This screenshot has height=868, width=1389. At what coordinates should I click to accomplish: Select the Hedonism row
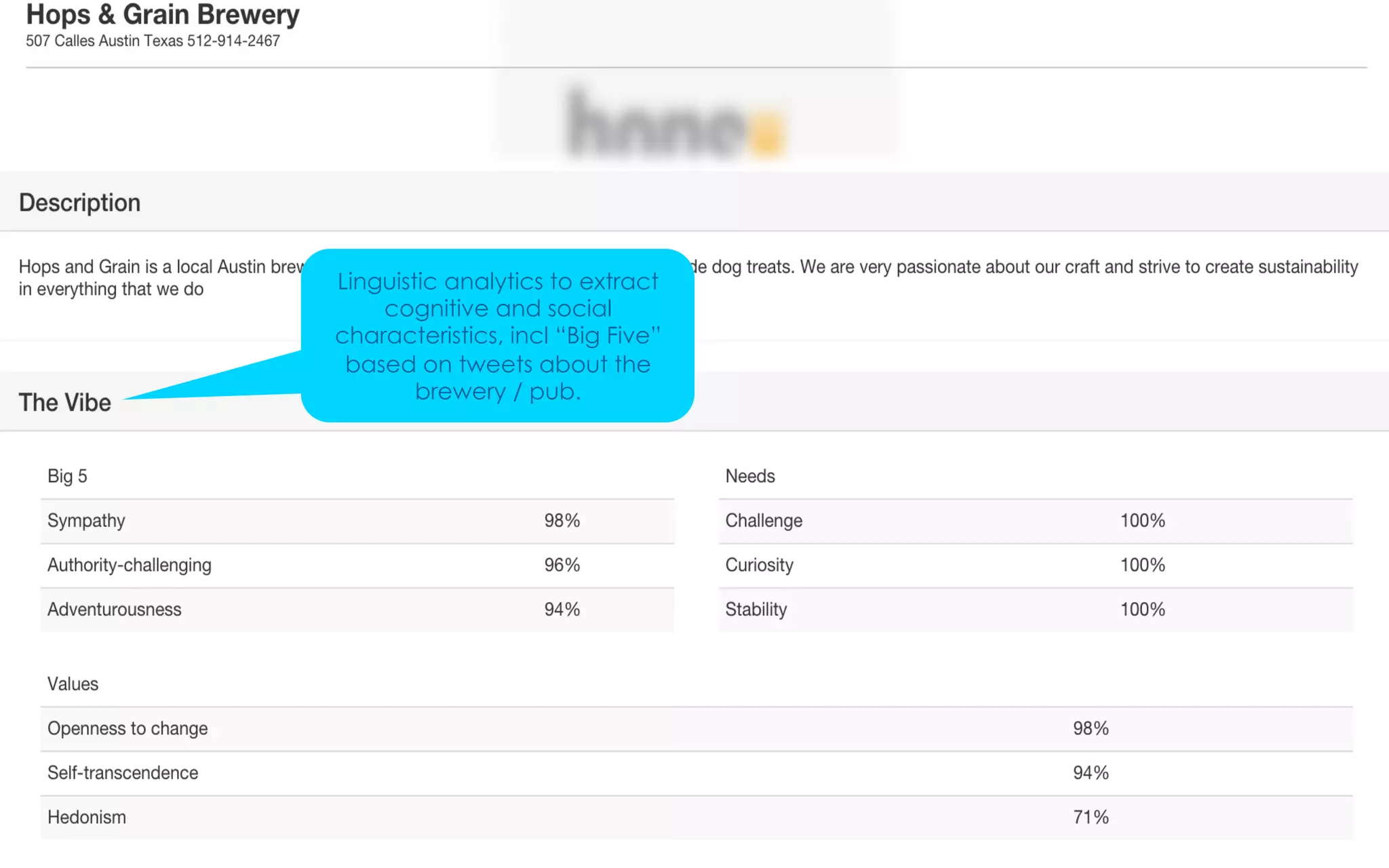[x=697, y=818]
